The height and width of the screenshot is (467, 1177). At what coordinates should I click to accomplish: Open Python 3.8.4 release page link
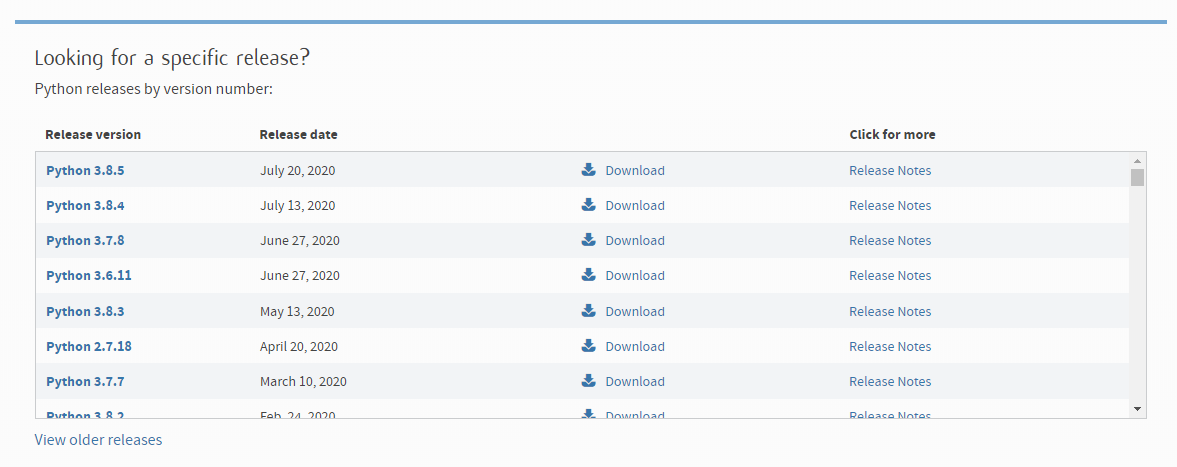point(85,206)
